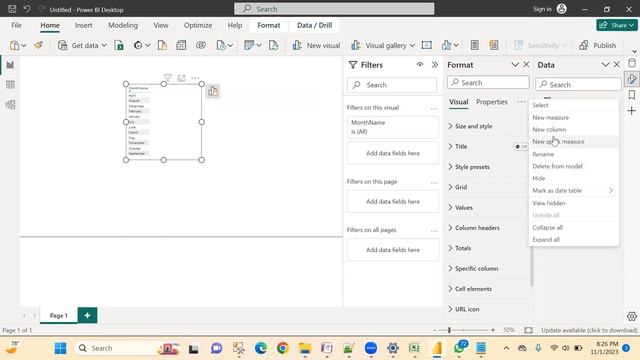
Task: Insert a Text box from ribbon
Action: click(x=427, y=45)
